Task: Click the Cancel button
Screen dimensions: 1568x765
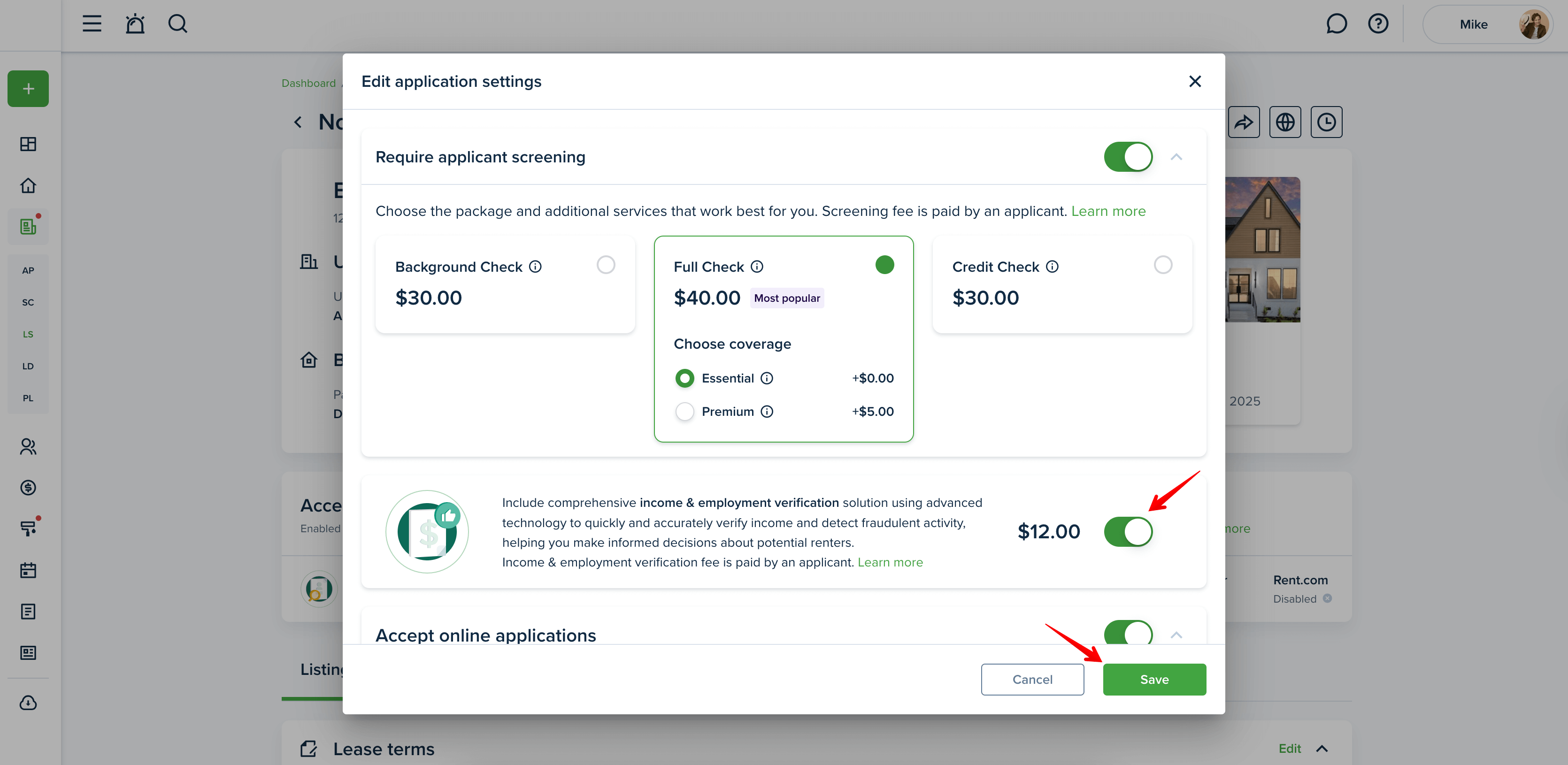Action: (x=1032, y=679)
